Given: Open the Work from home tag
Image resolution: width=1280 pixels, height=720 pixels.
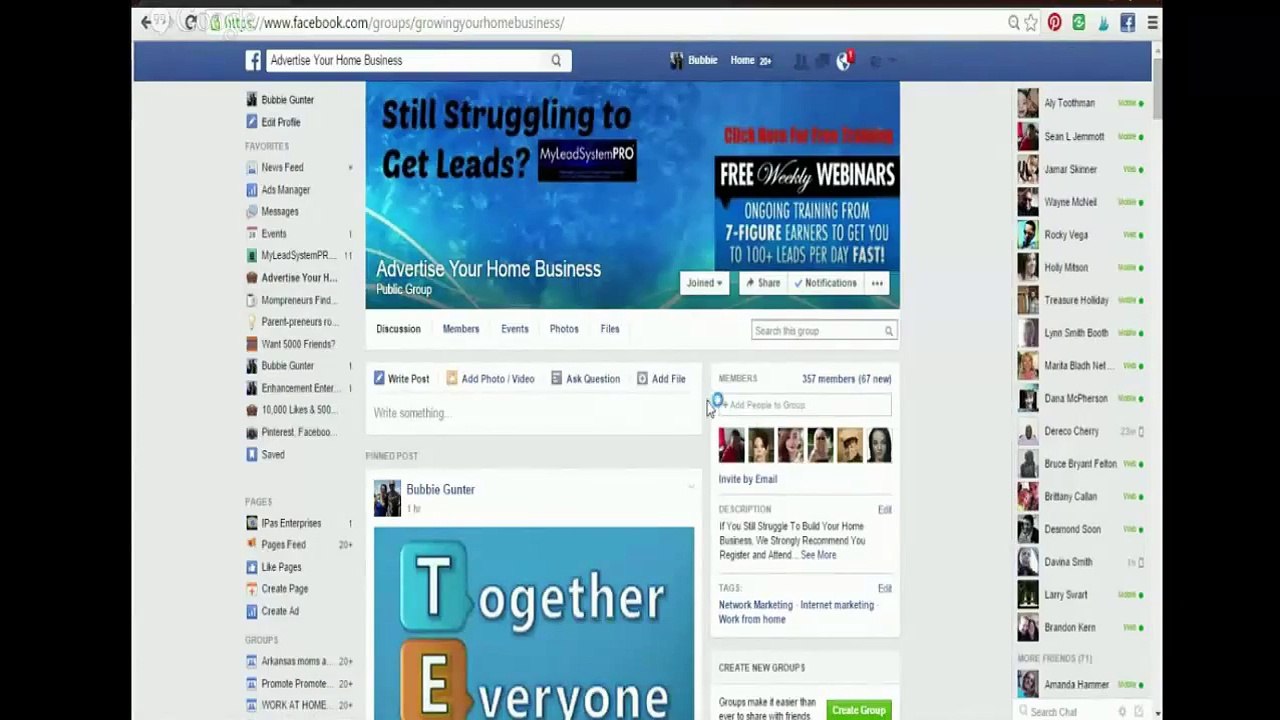Looking at the screenshot, I should coord(752,619).
